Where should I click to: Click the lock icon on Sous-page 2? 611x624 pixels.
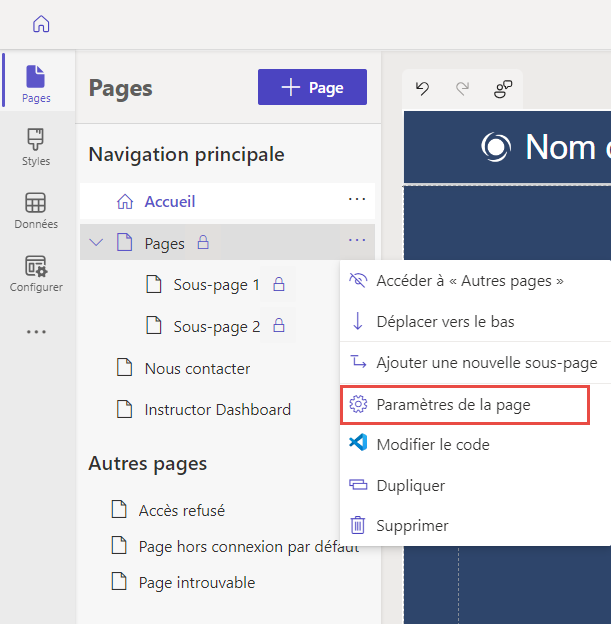click(x=279, y=326)
